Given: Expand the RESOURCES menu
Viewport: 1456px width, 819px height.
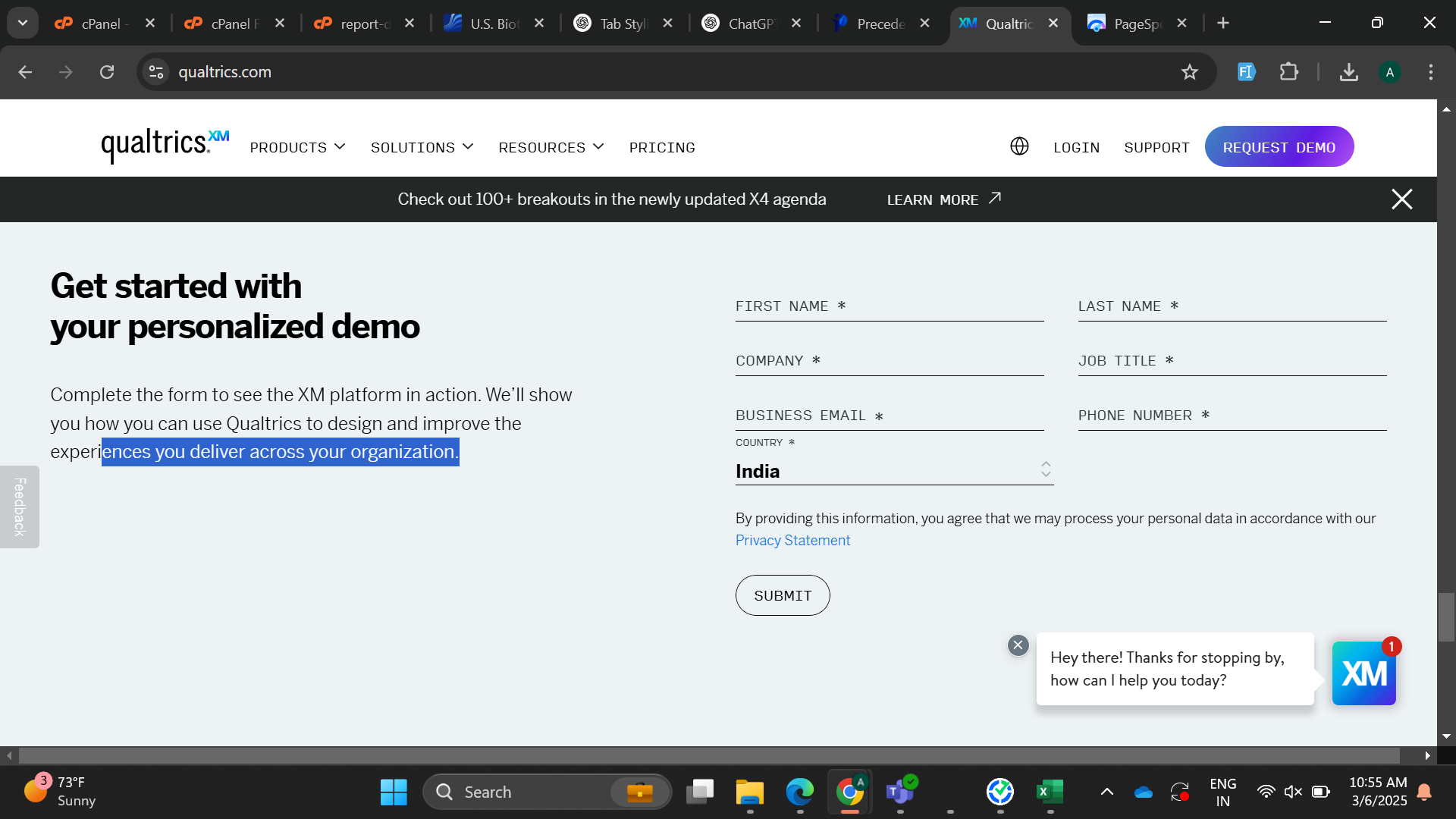Looking at the screenshot, I should click(551, 147).
